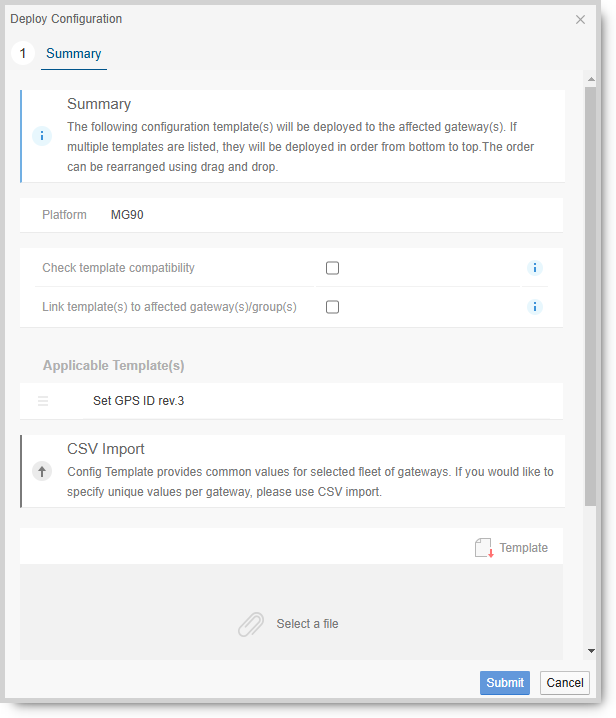Click the drag handle beside Set GPS ID rev.3
The height and width of the screenshot is (718, 616).
click(x=43, y=401)
